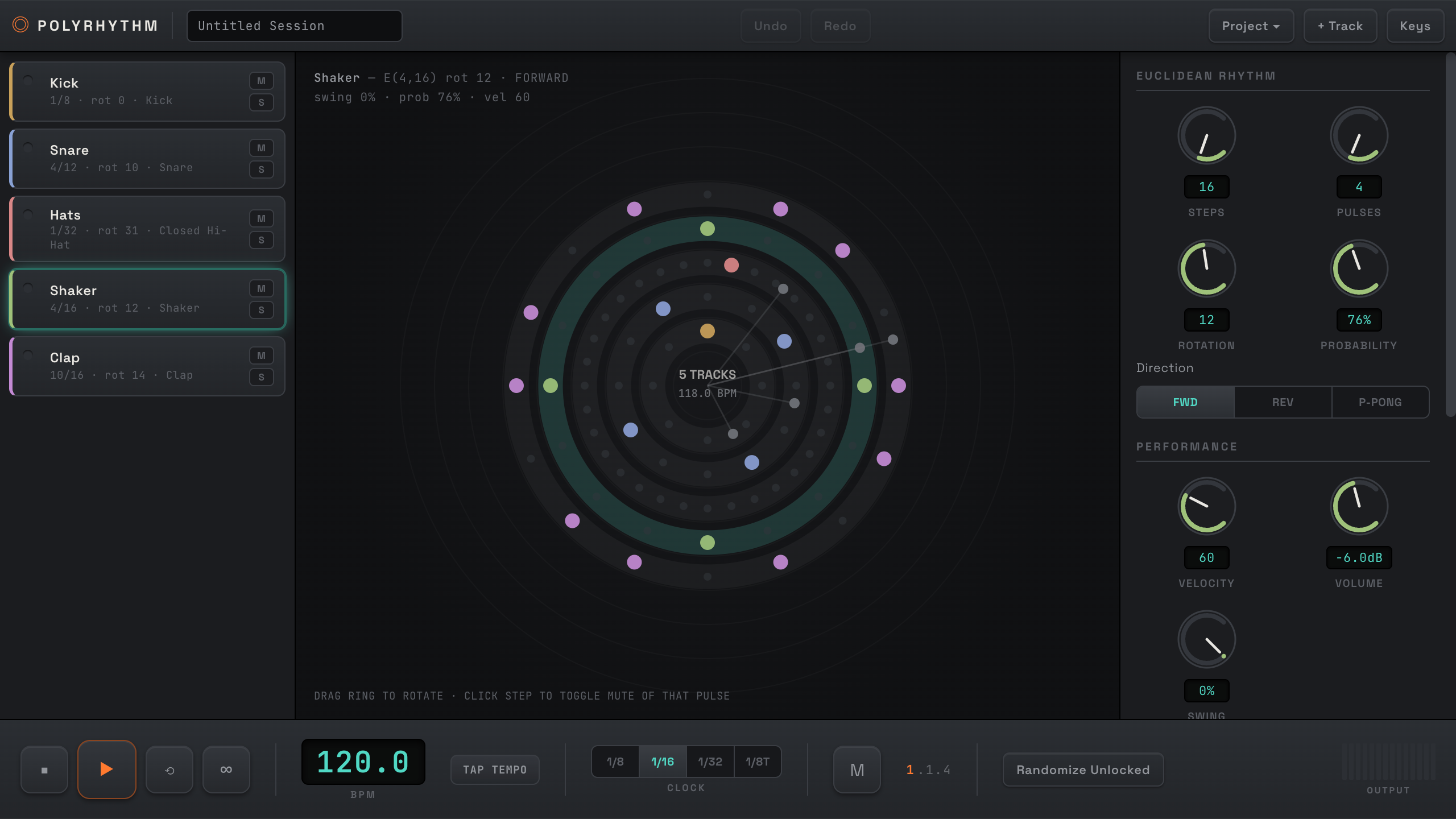Select 1/32 clock division
Image resolution: width=1456 pixels, height=819 pixels.
(x=710, y=762)
